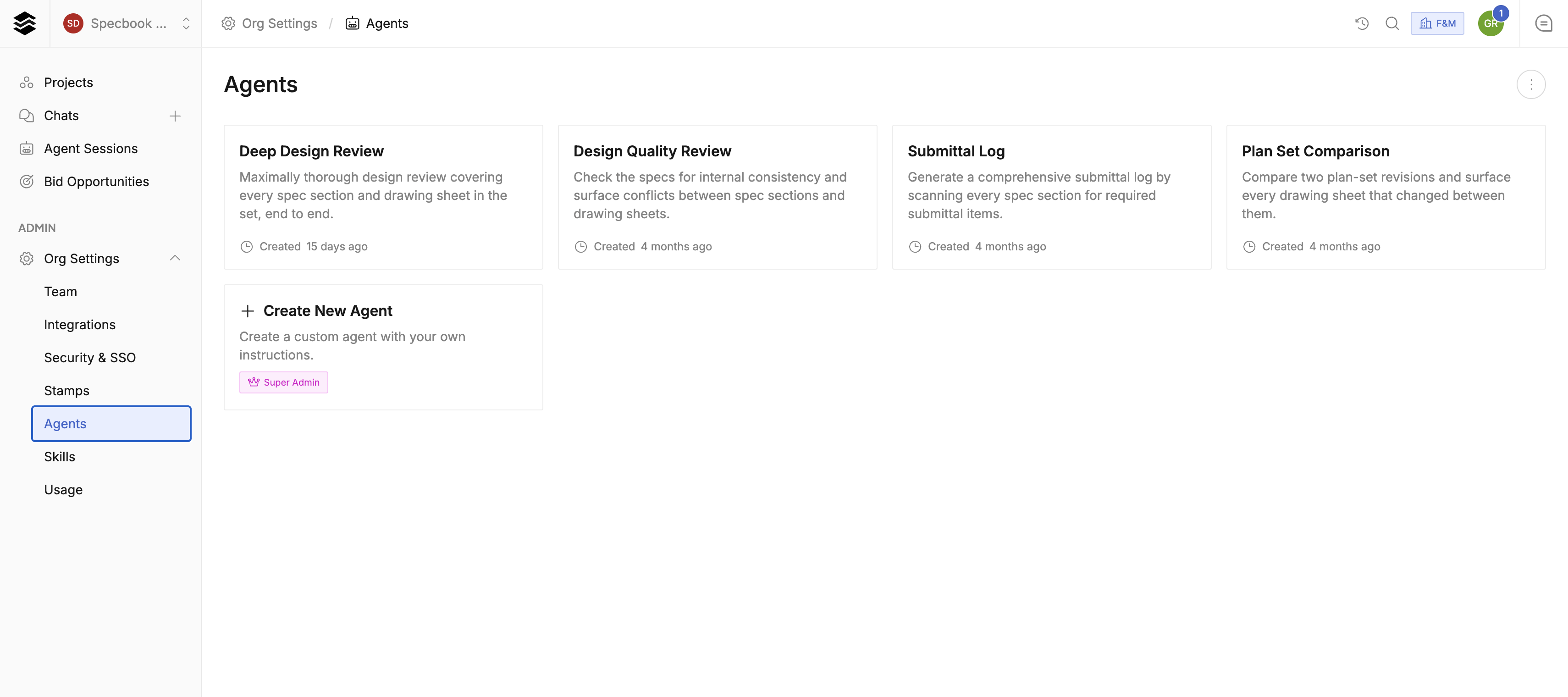Open search via the magnifier icon
Viewport: 1568px width, 697px height.
[x=1392, y=23]
